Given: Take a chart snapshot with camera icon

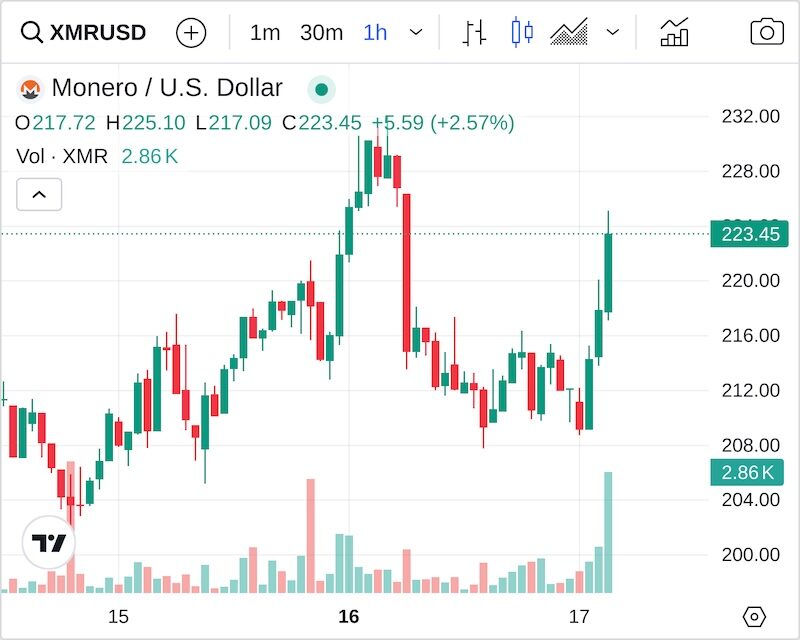Looking at the screenshot, I should click(x=766, y=32).
